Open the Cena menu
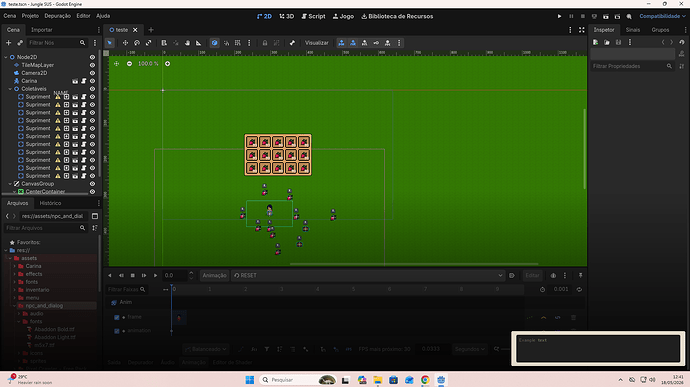Screen dimensions: 690x387 coord(10,16)
